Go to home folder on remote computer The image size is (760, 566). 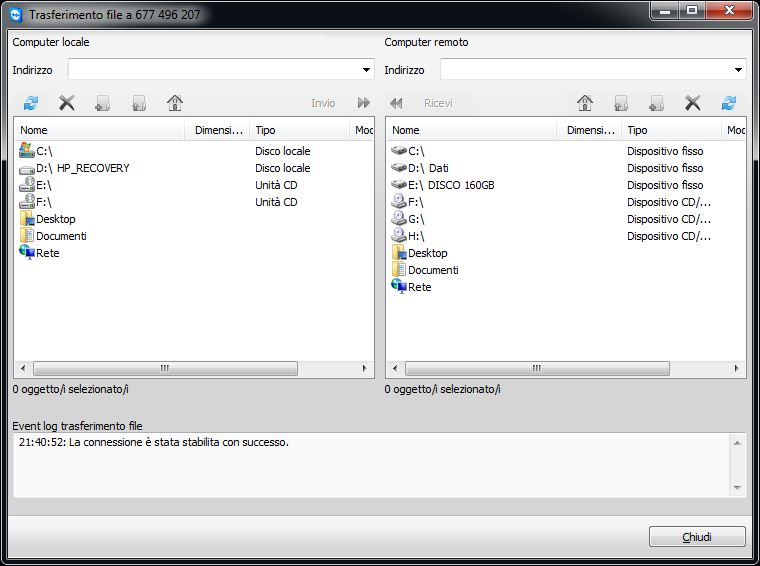585,103
